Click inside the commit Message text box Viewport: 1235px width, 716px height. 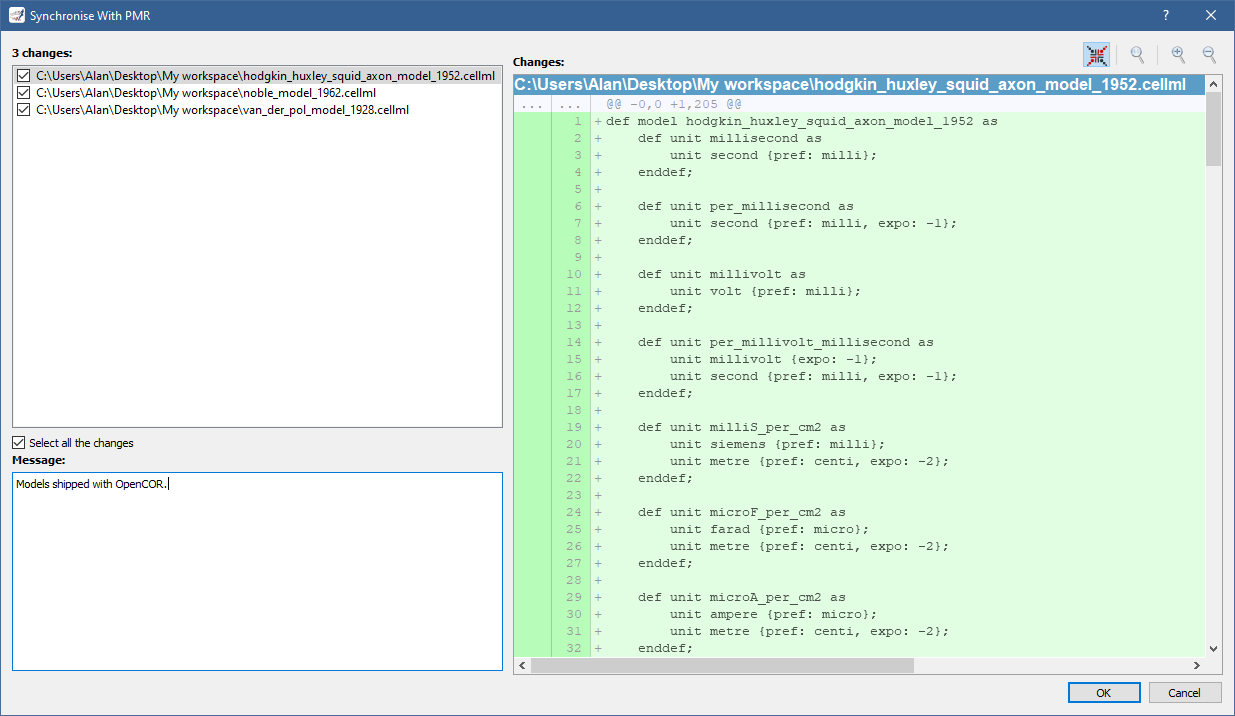(x=257, y=570)
